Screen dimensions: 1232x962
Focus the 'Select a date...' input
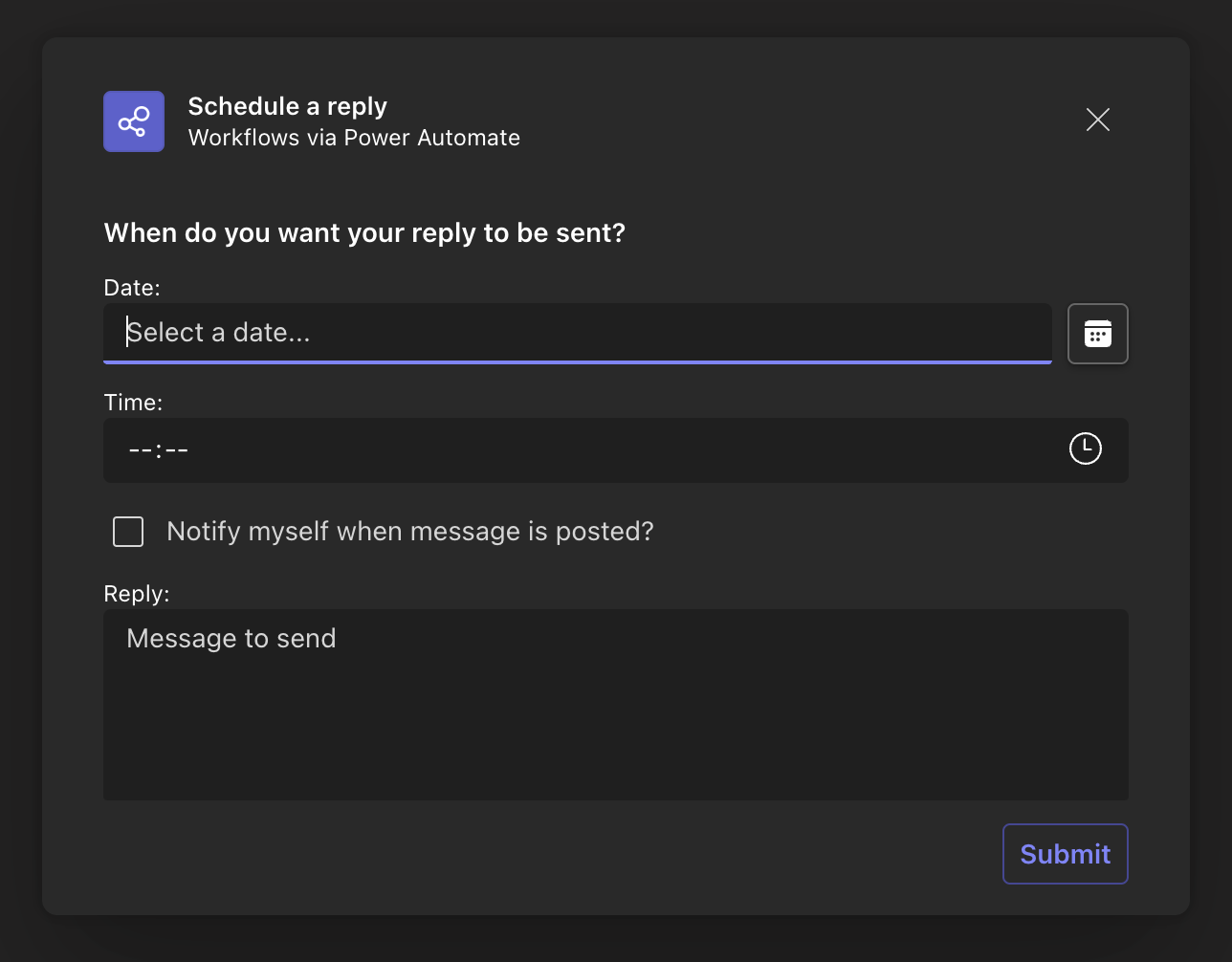574,333
